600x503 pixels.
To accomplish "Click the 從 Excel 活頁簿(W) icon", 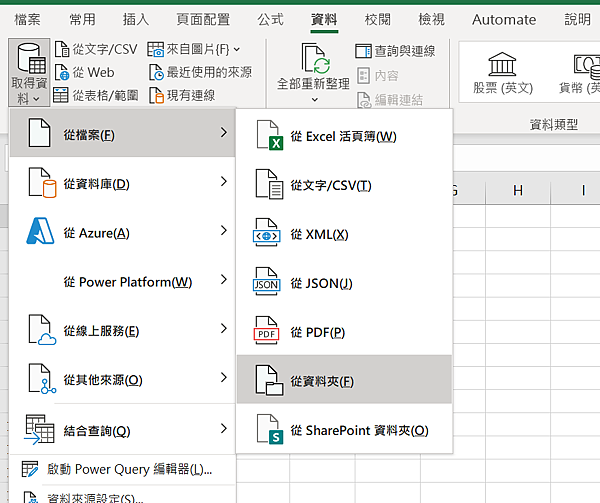I will pyautogui.click(x=270, y=135).
